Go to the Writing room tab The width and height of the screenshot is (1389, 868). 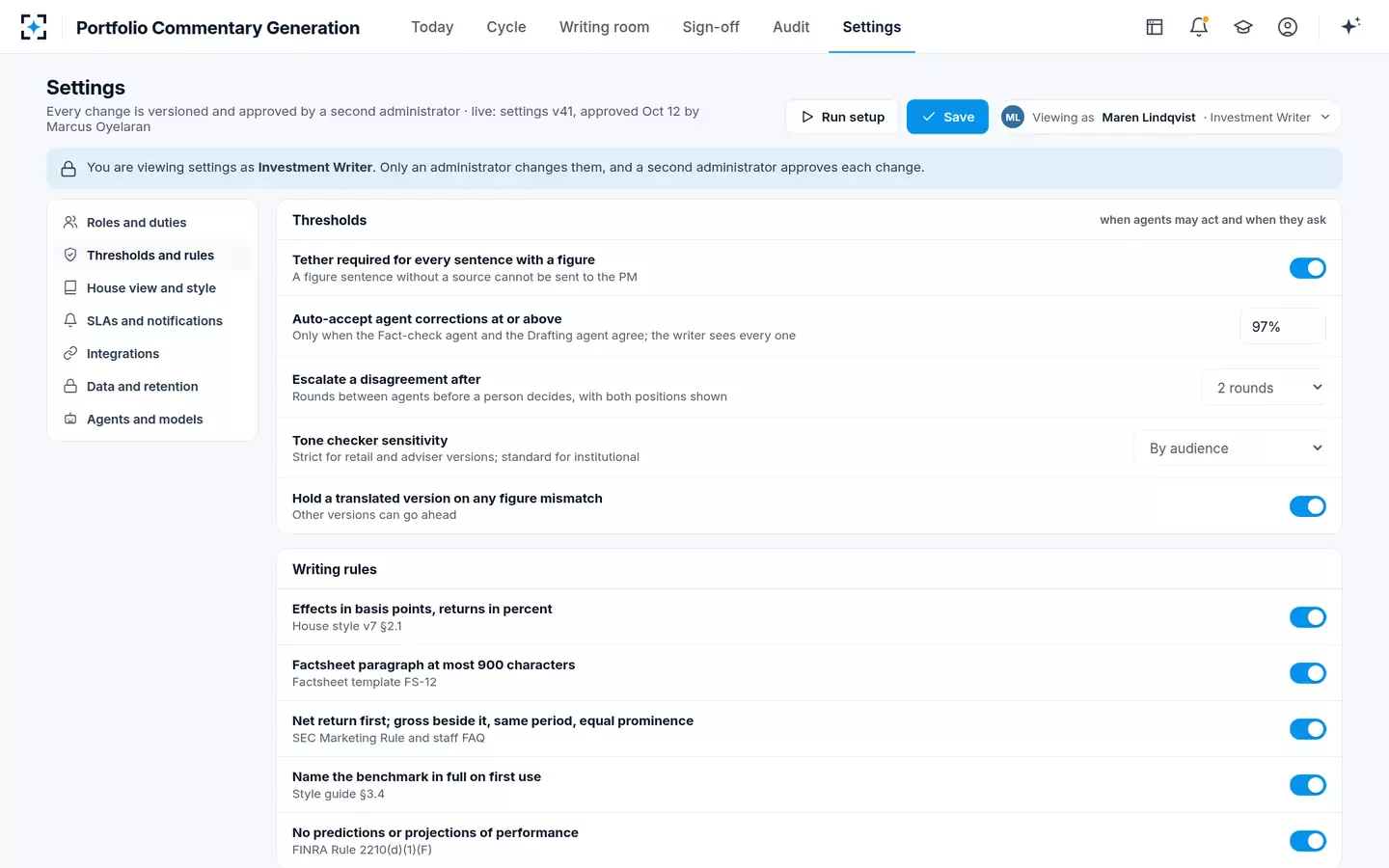tap(605, 27)
